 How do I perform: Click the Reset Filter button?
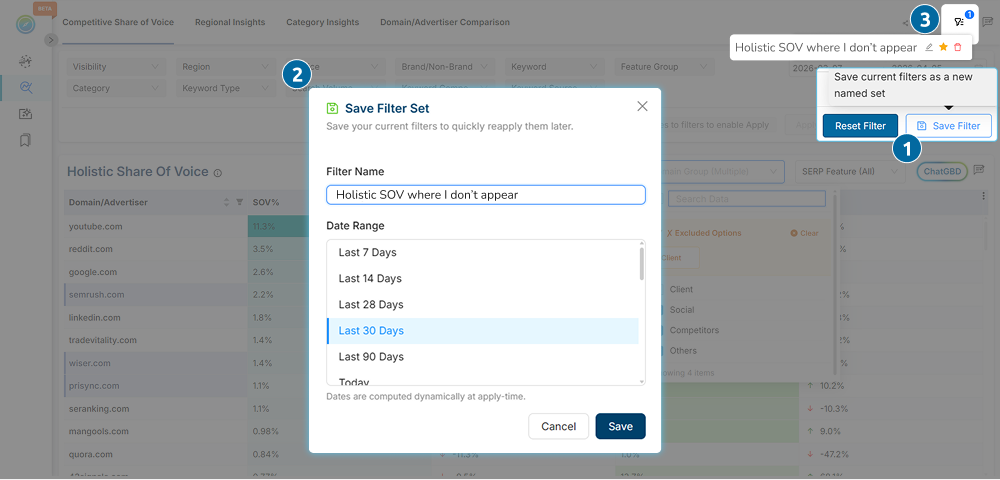[x=860, y=126]
